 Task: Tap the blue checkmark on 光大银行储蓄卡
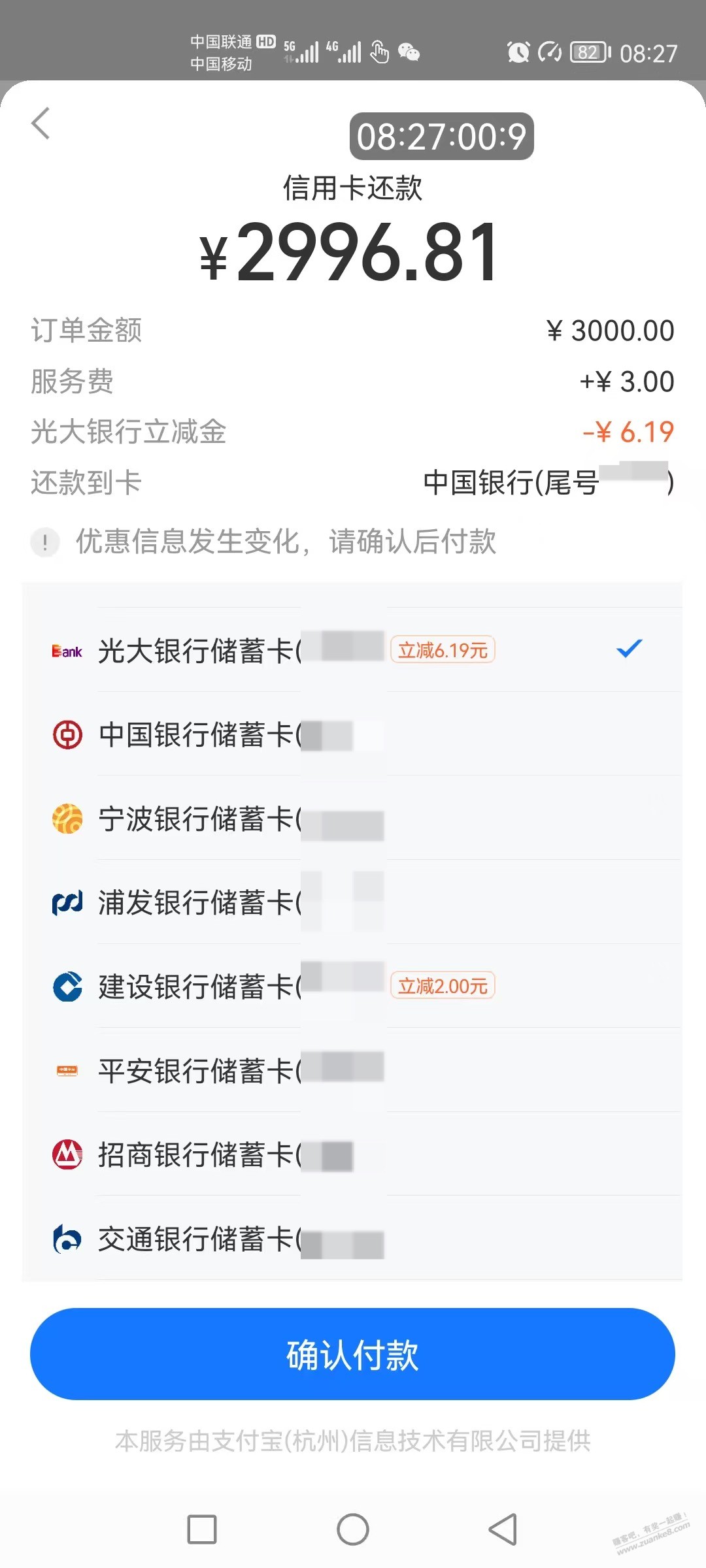630,649
